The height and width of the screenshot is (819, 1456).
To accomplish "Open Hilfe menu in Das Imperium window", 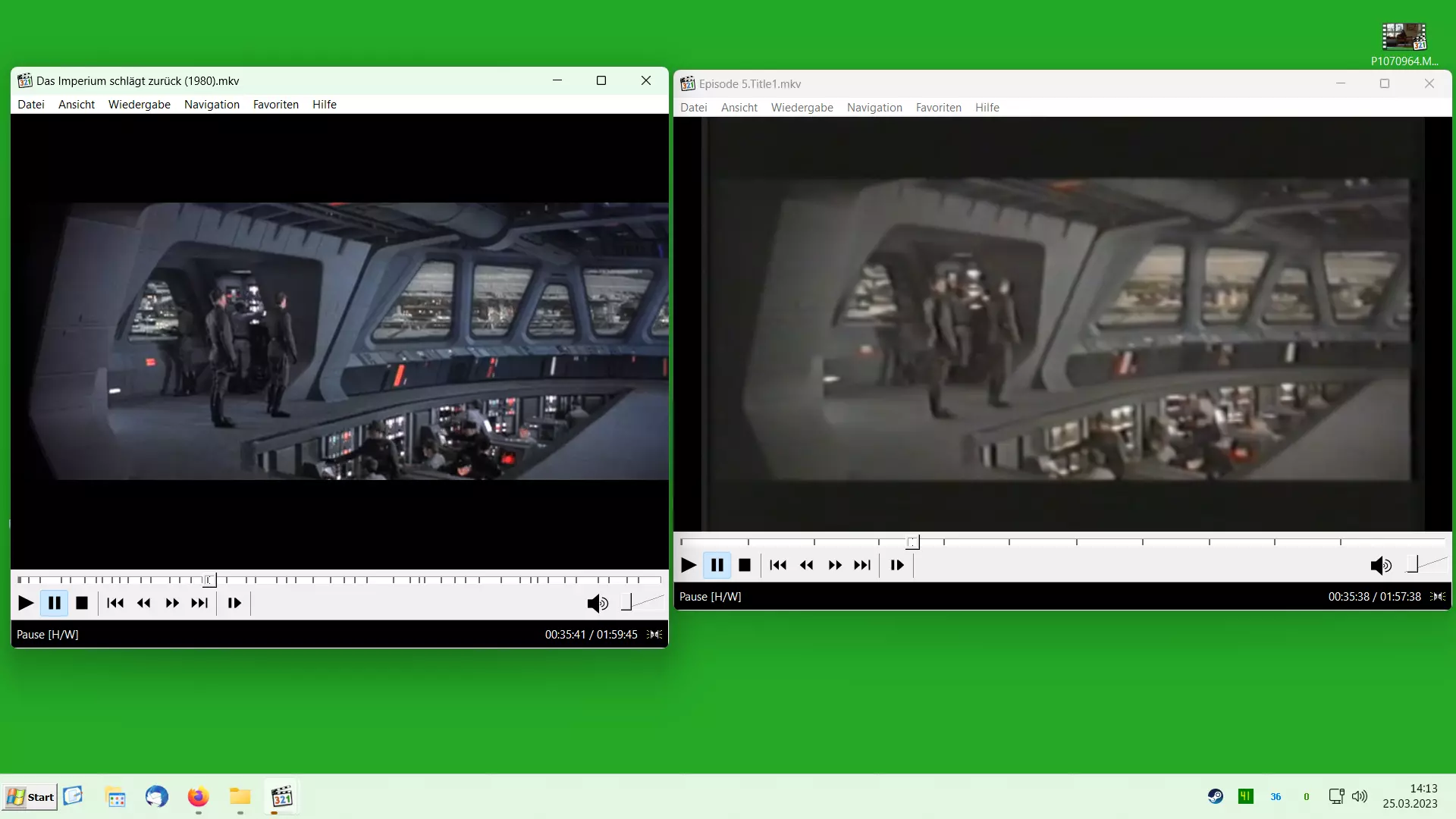I will point(325,105).
